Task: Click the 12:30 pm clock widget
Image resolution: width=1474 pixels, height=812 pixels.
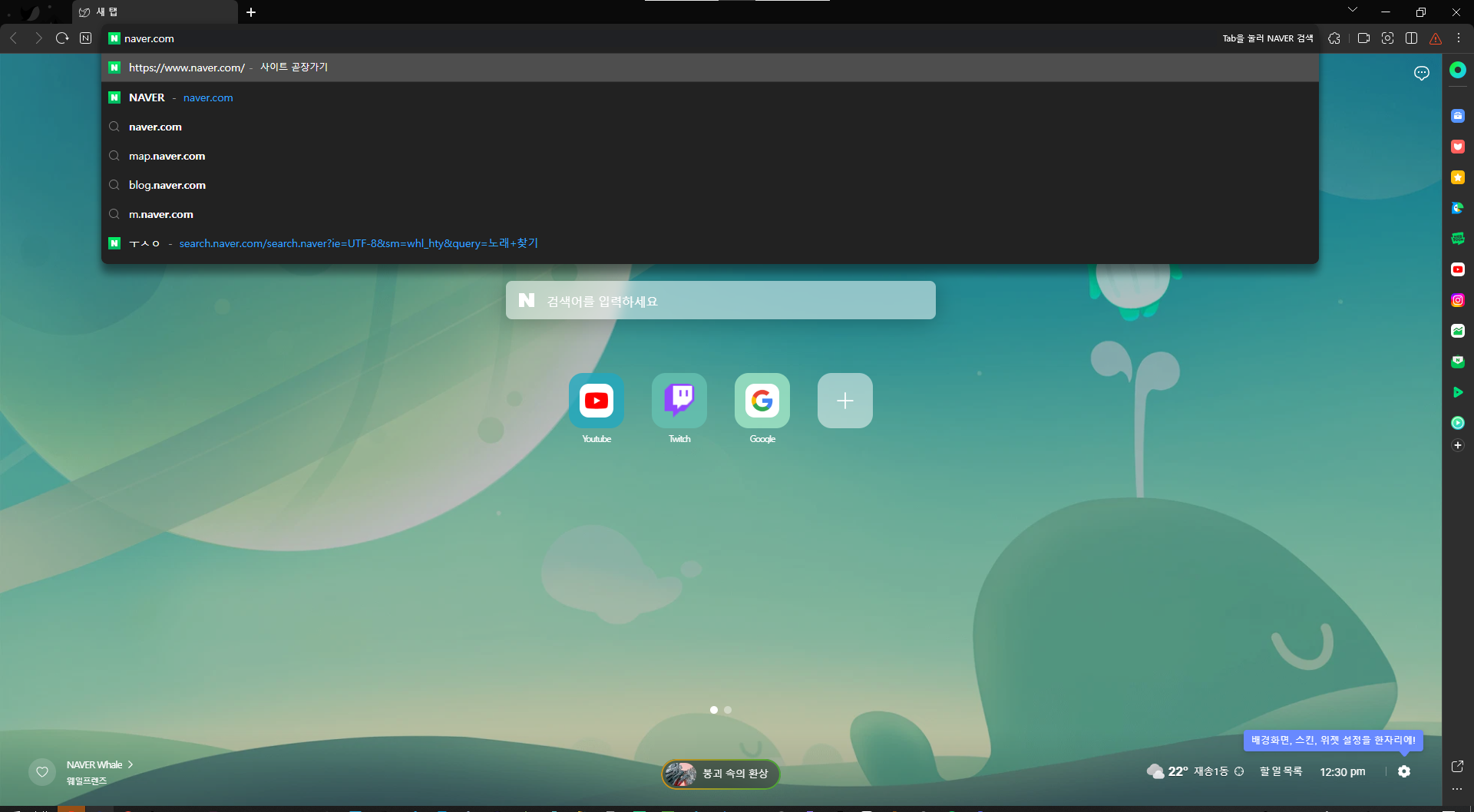Action: point(1343,771)
